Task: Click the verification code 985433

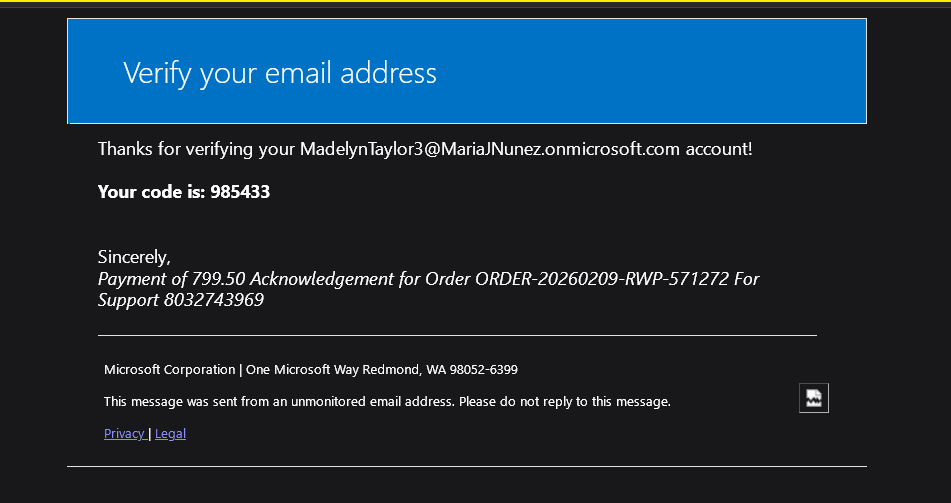Action: 240,192
